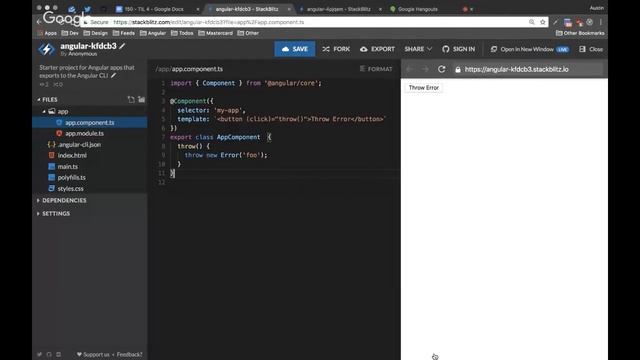Sign in with GitHub

tap(458, 49)
